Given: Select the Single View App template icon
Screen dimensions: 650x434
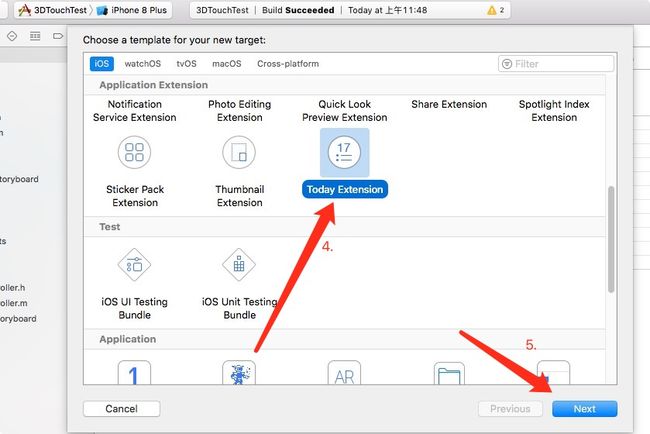Looking at the screenshot, I should (x=134, y=372).
